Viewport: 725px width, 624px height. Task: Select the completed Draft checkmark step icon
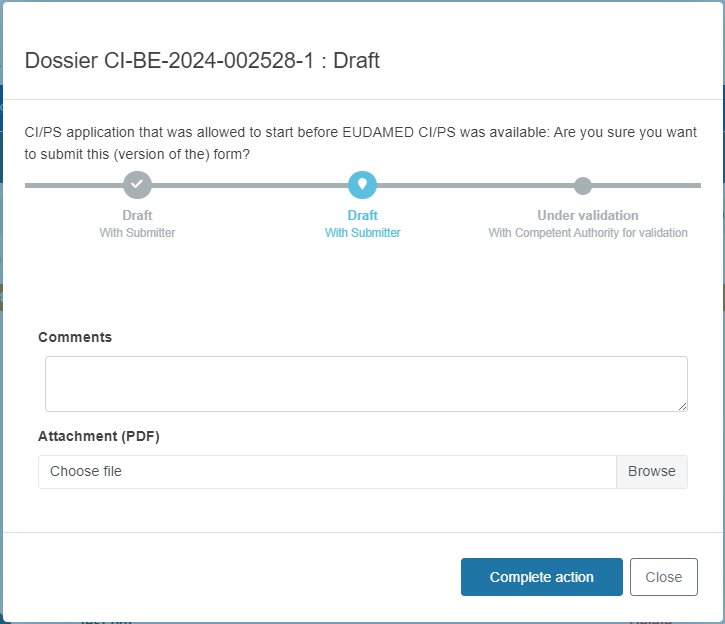click(137, 185)
